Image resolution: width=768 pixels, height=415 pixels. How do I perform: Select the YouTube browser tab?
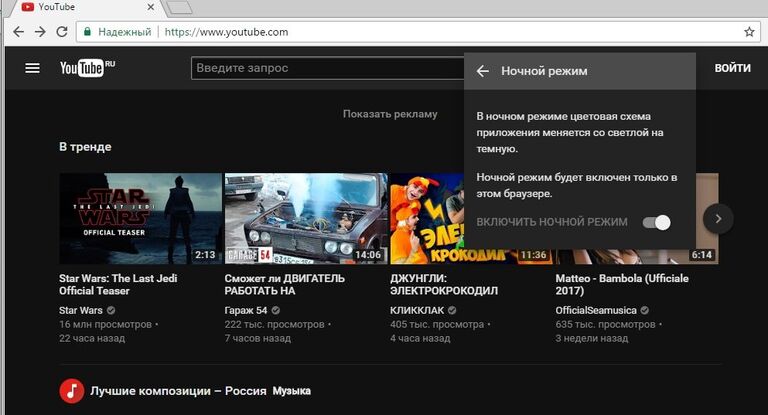pyautogui.click(x=88, y=7)
